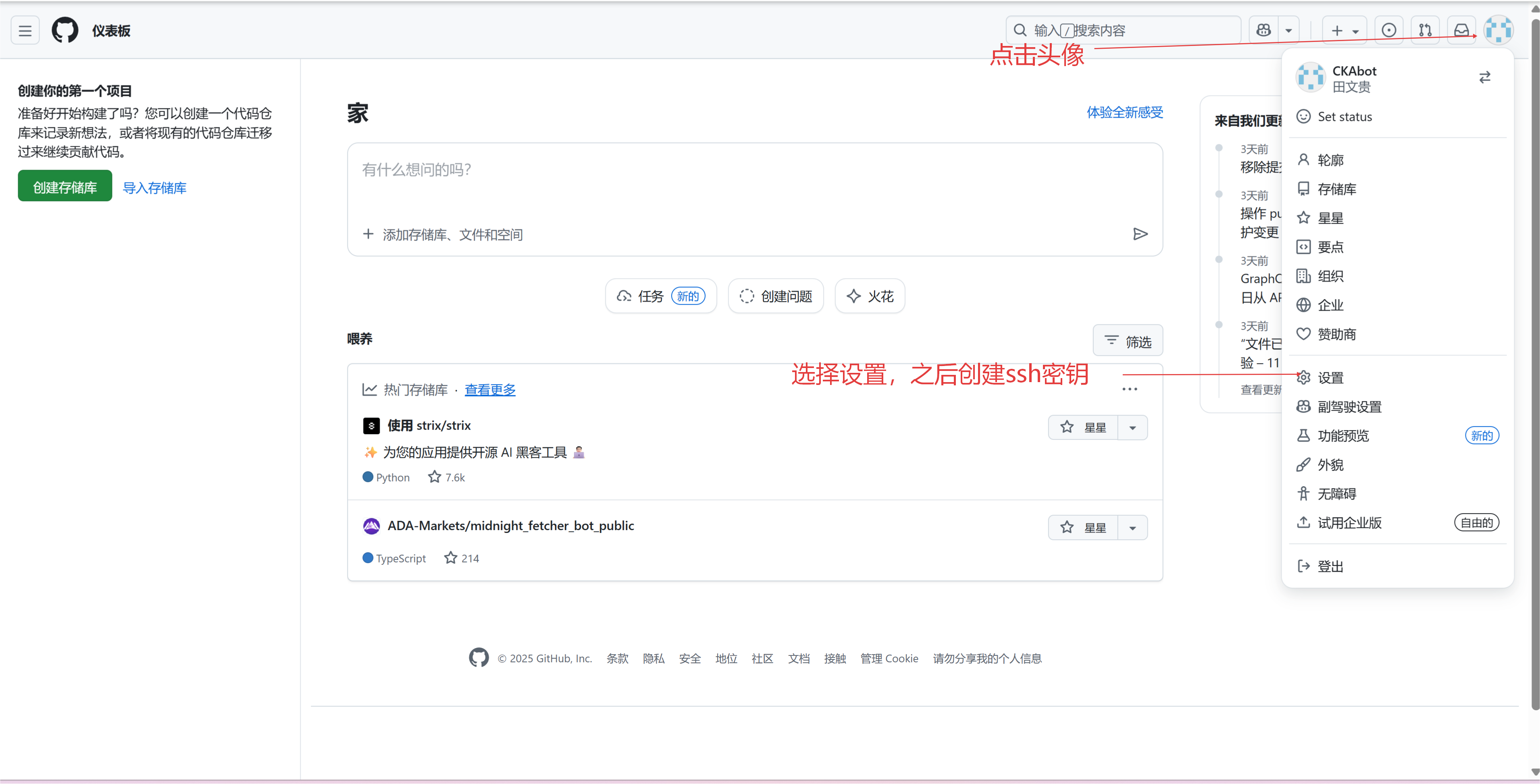The height and width of the screenshot is (784, 1540).
Task: Click the account switch arrows icon
Action: click(1484, 78)
